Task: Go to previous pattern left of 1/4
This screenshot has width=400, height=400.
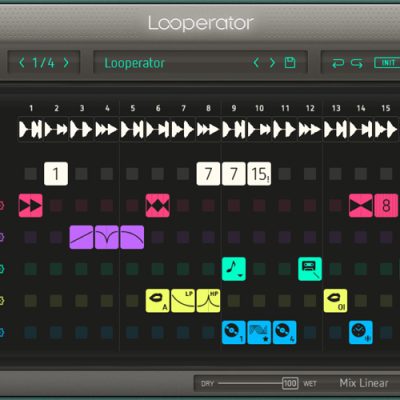Action: [x=22, y=63]
